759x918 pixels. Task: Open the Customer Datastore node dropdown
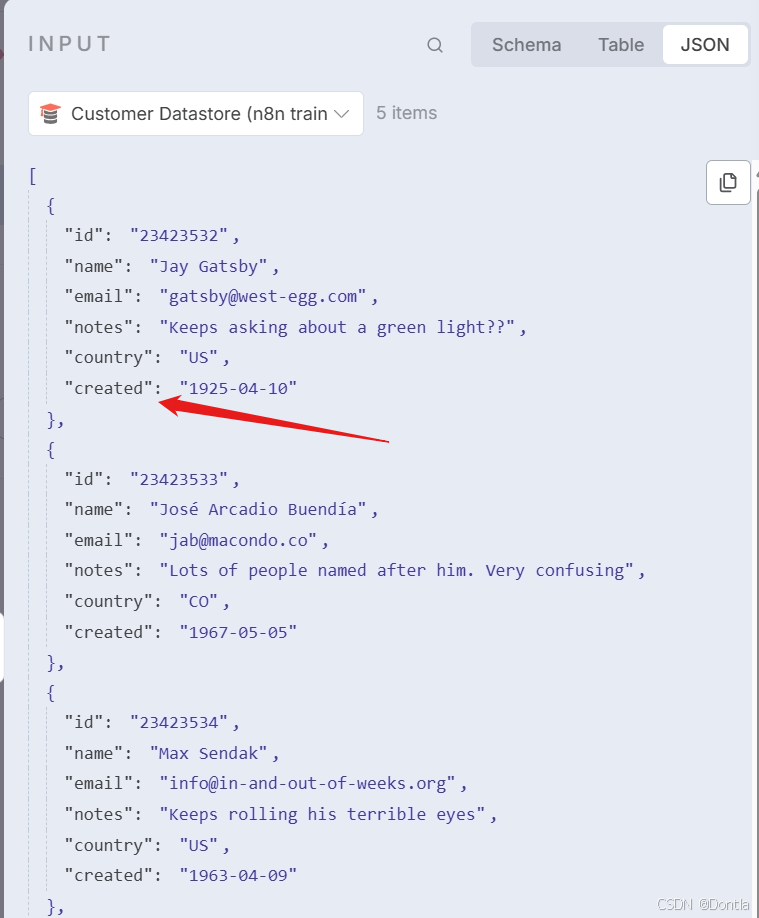tap(196, 114)
